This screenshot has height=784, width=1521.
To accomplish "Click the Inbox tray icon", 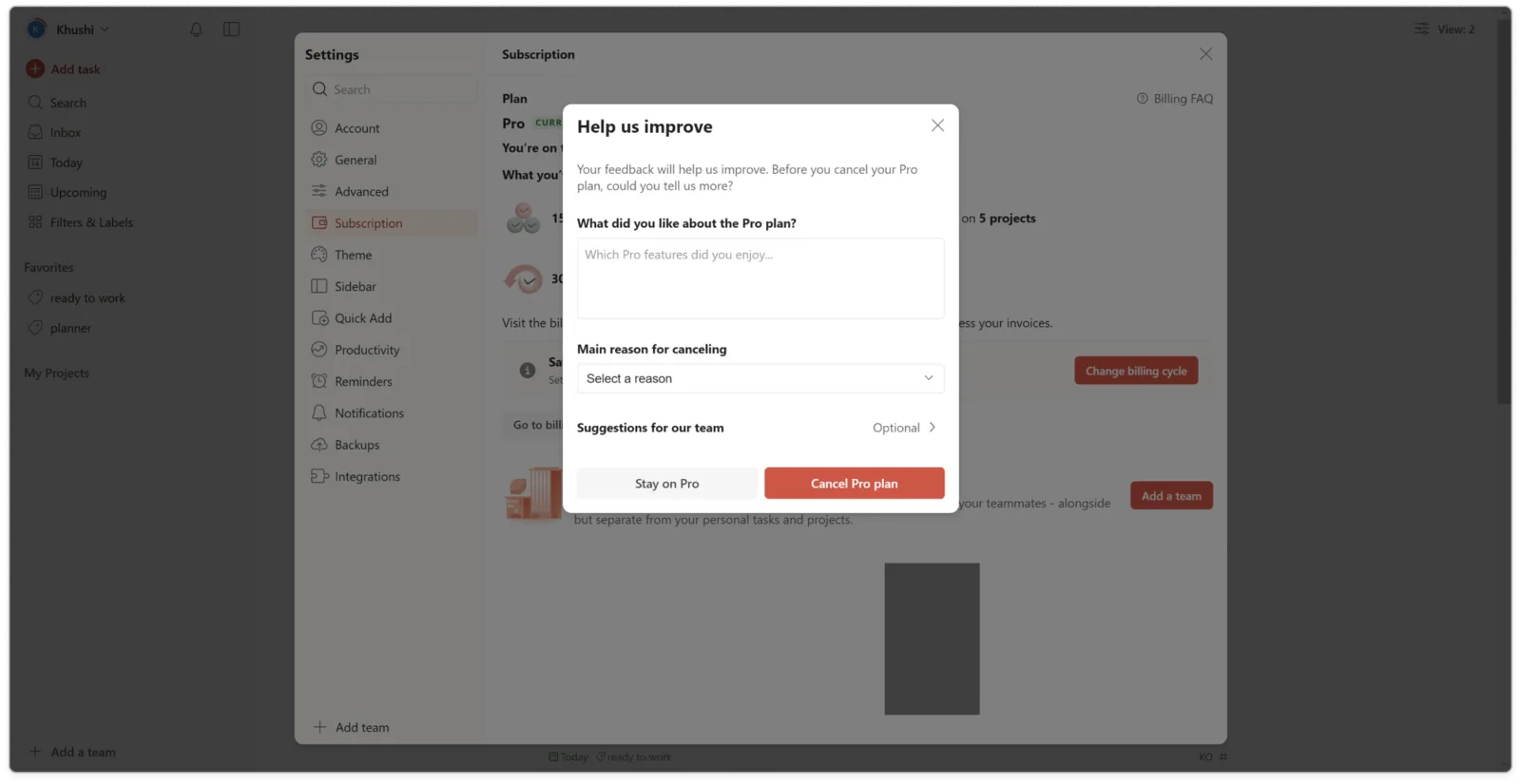I will (35, 132).
